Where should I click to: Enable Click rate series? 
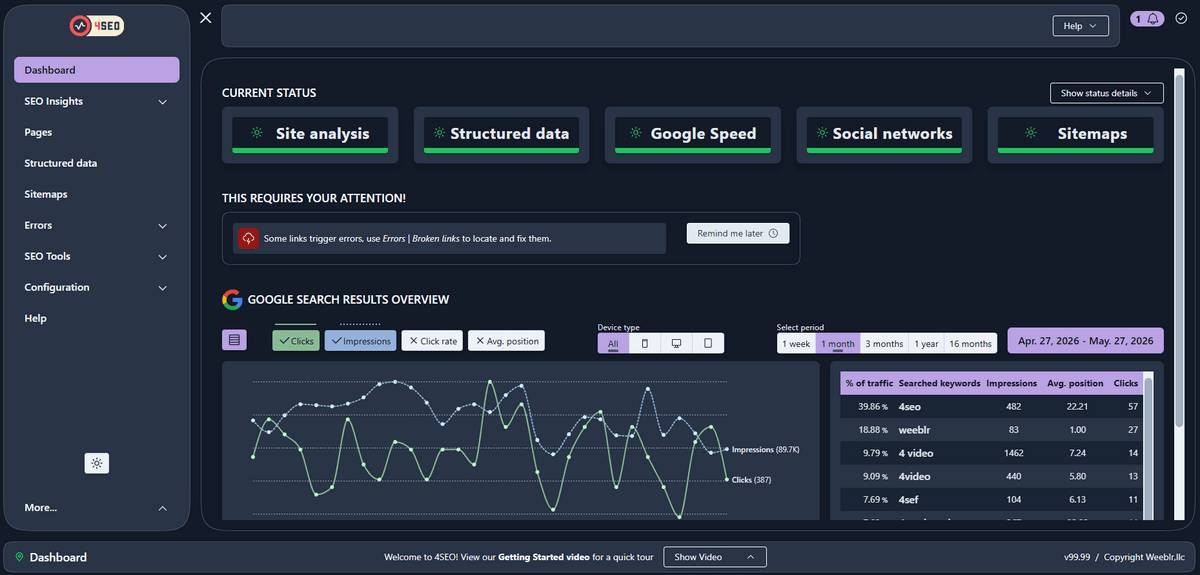click(x=432, y=341)
